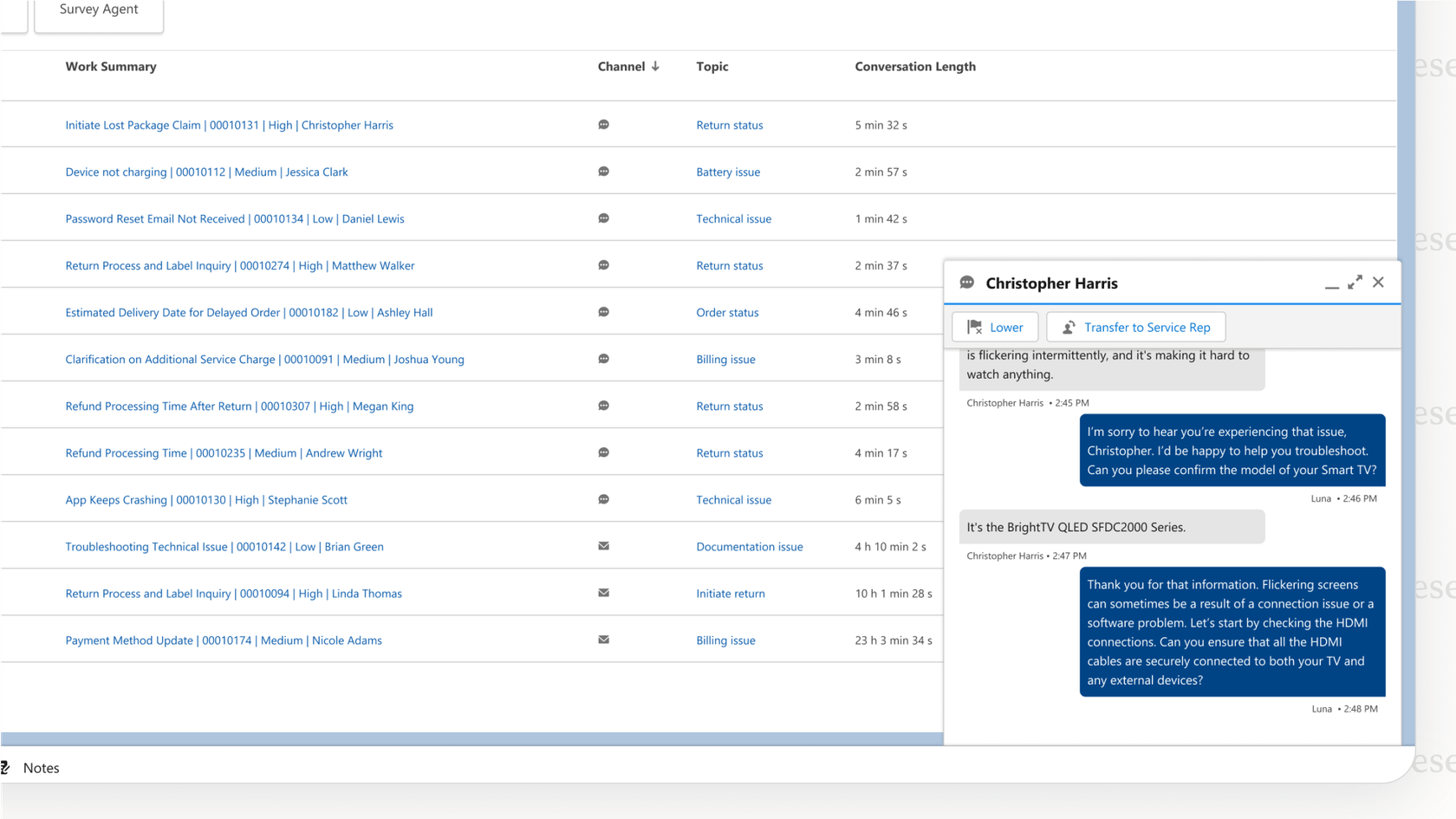Image resolution: width=1456 pixels, height=819 pixels.
Task: Open the App Keeps Crashing work item
Action: 206,499
